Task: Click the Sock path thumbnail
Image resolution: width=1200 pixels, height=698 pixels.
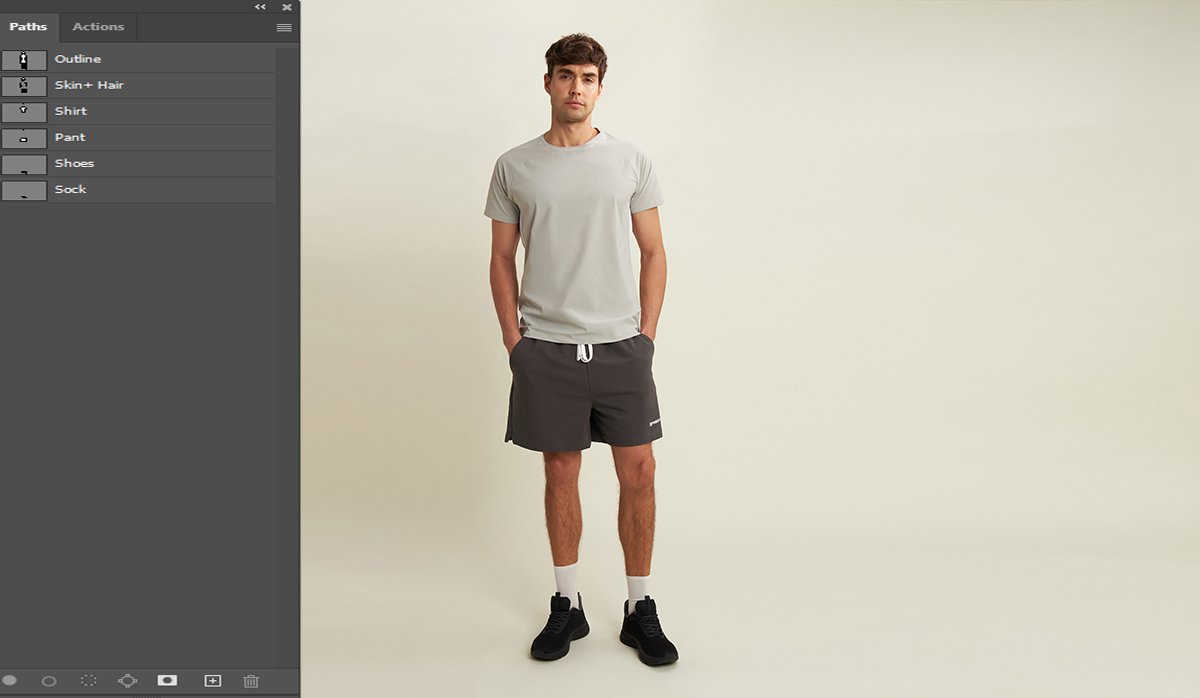Action: 24,190
